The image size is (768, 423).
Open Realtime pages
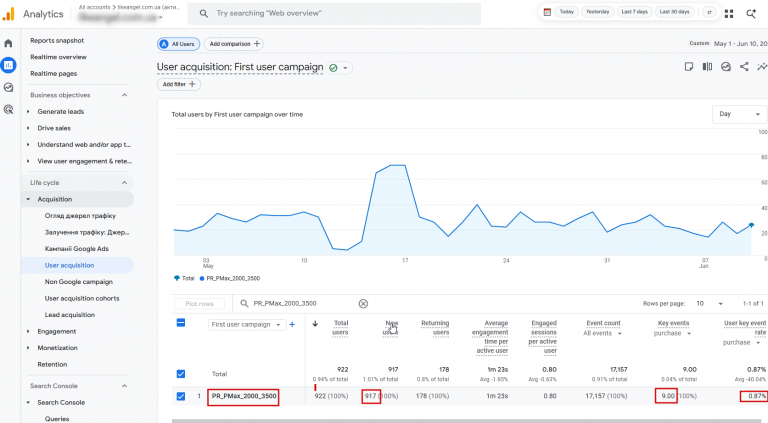pos(53,73)
